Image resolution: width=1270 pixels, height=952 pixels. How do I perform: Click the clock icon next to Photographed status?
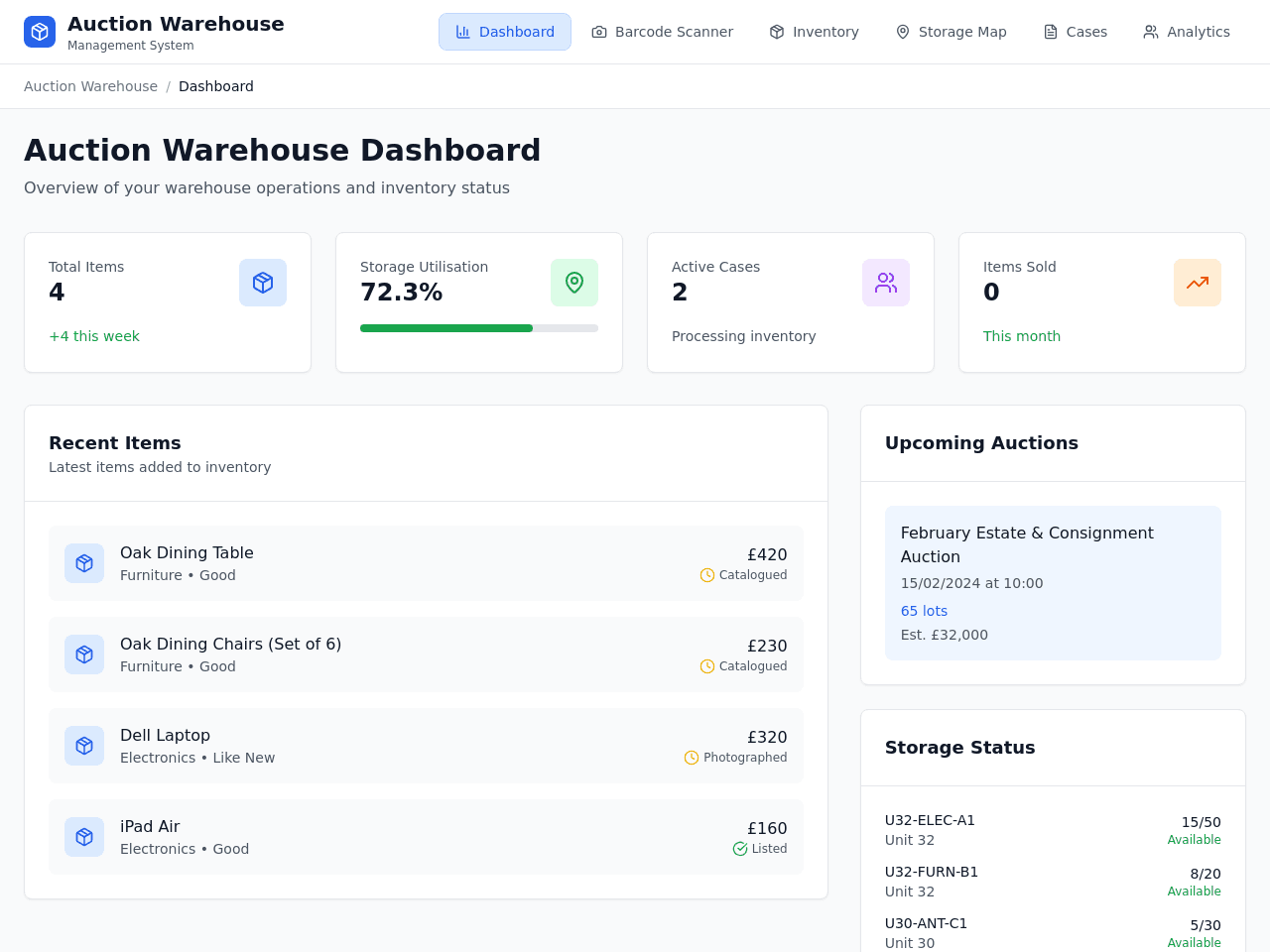692,758
